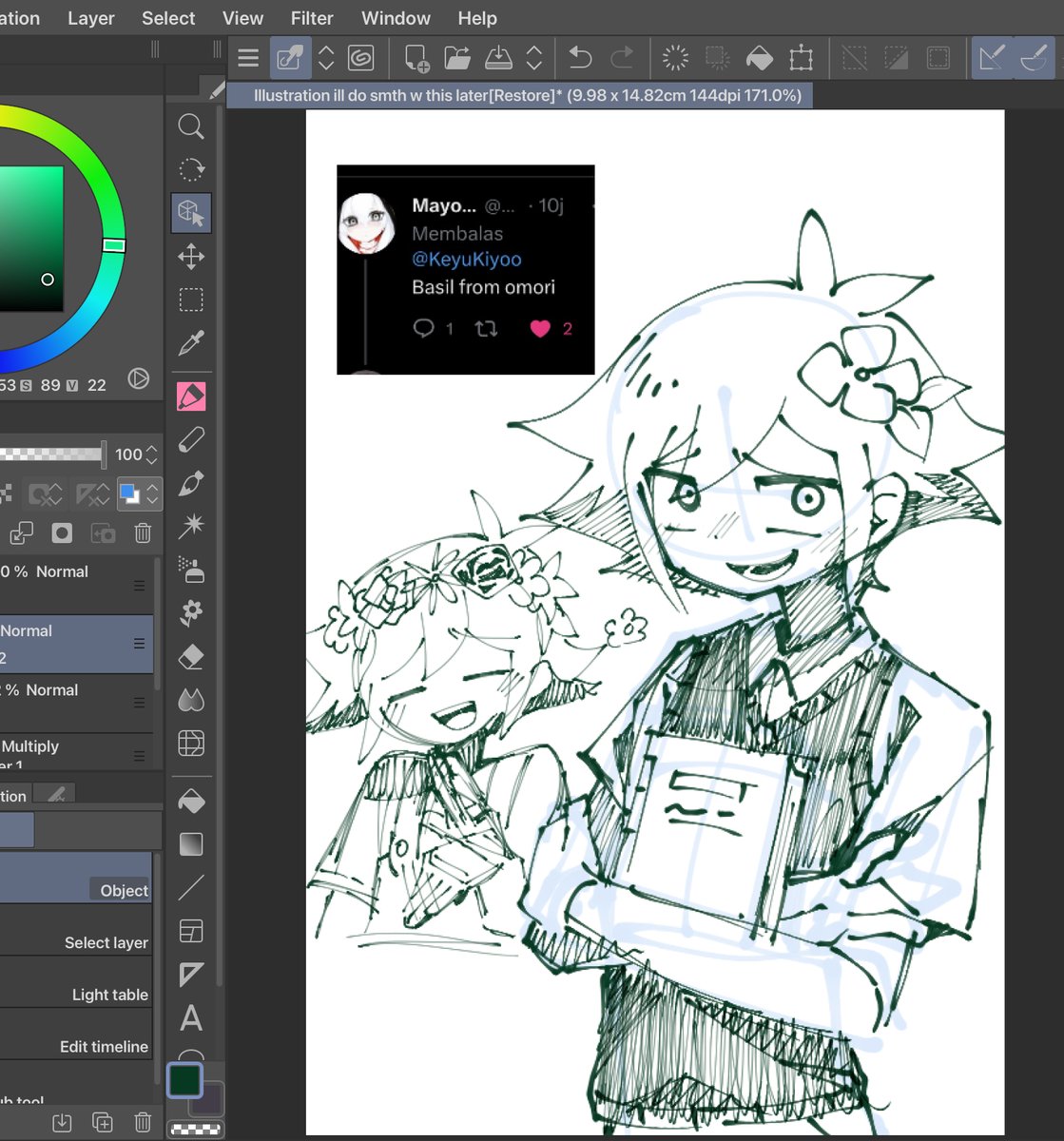Open the hamburger menu in command bar
The image size is (1064, 1141).
(248, 59)
